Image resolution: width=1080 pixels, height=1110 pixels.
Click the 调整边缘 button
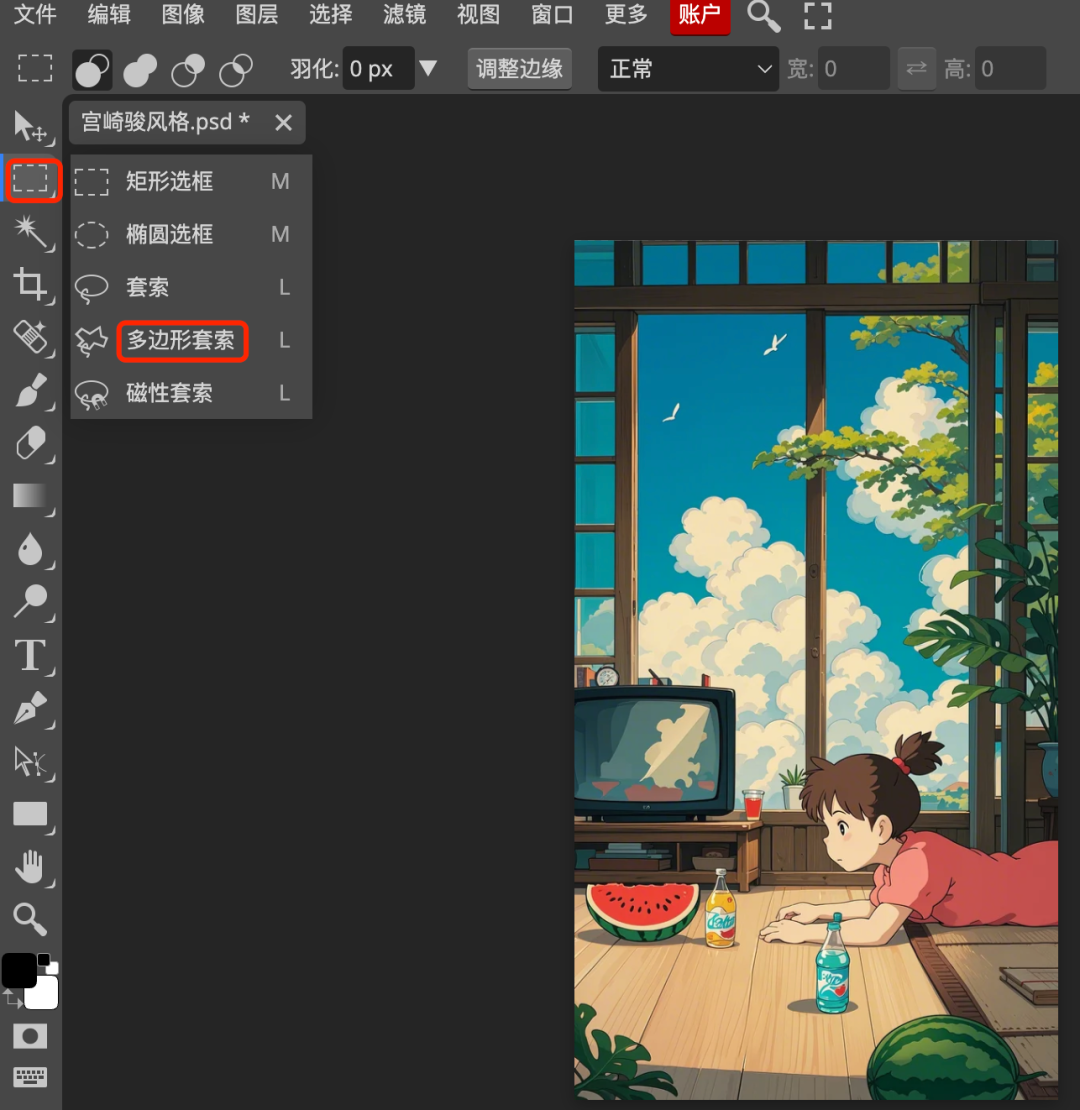pos(519,69)
